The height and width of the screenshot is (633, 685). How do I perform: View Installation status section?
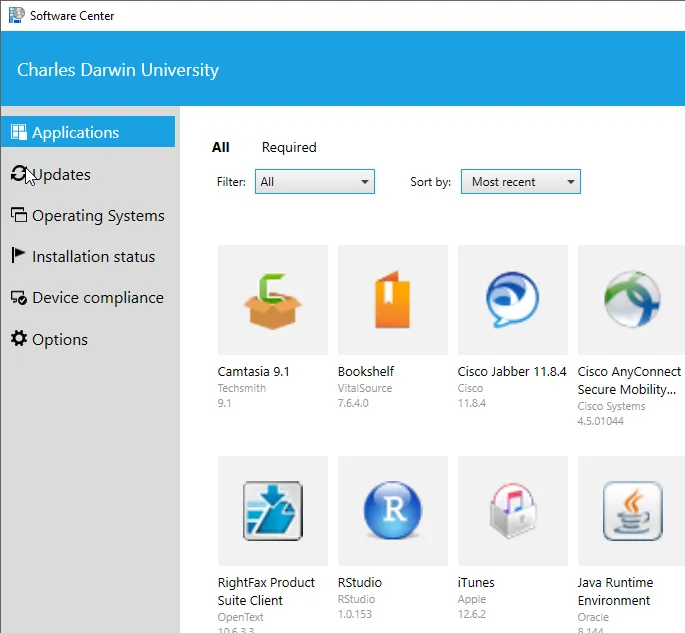pyautogui.click(x=93, y=256)
